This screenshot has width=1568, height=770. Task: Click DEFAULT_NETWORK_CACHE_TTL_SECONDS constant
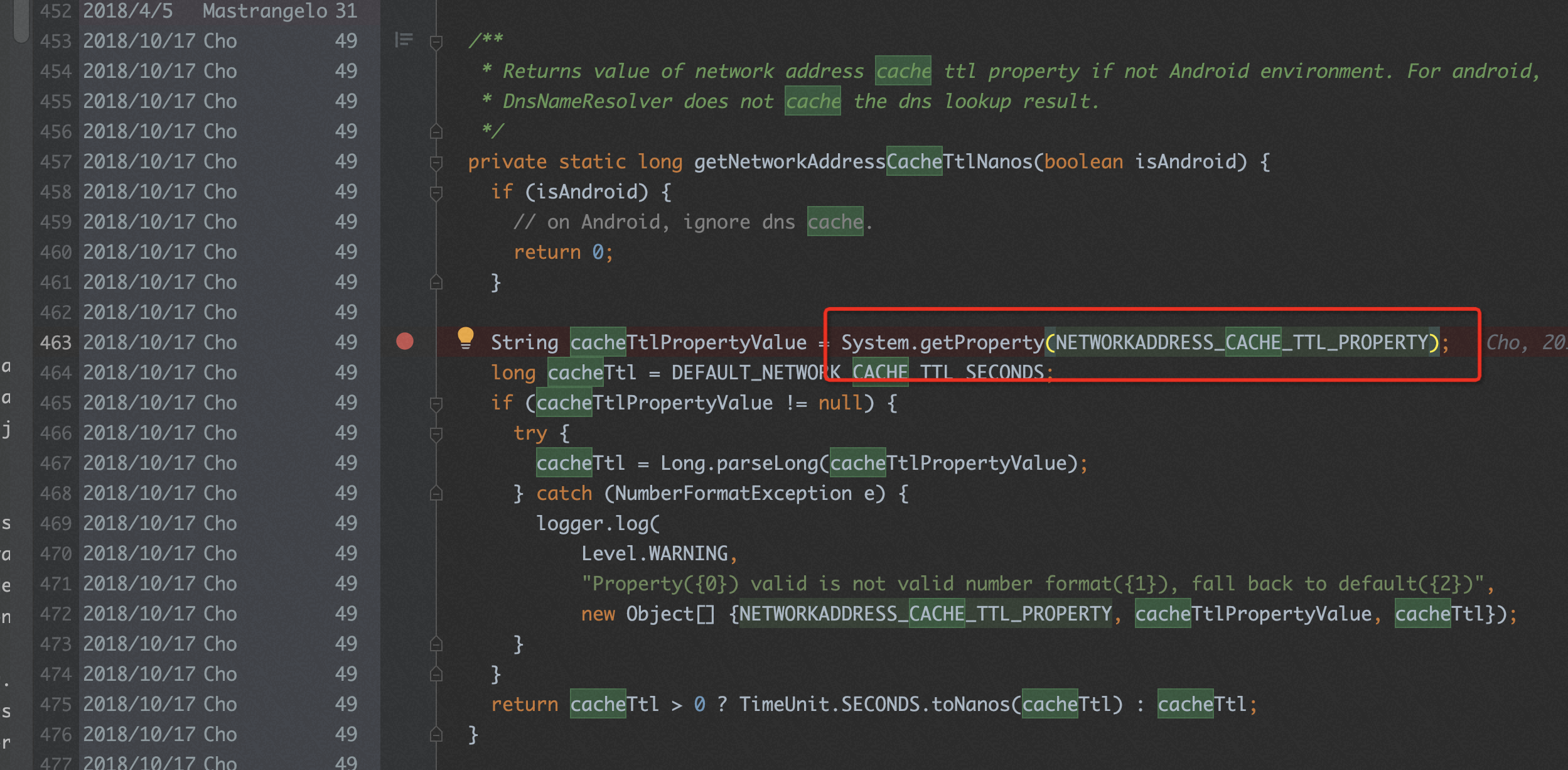857,372
